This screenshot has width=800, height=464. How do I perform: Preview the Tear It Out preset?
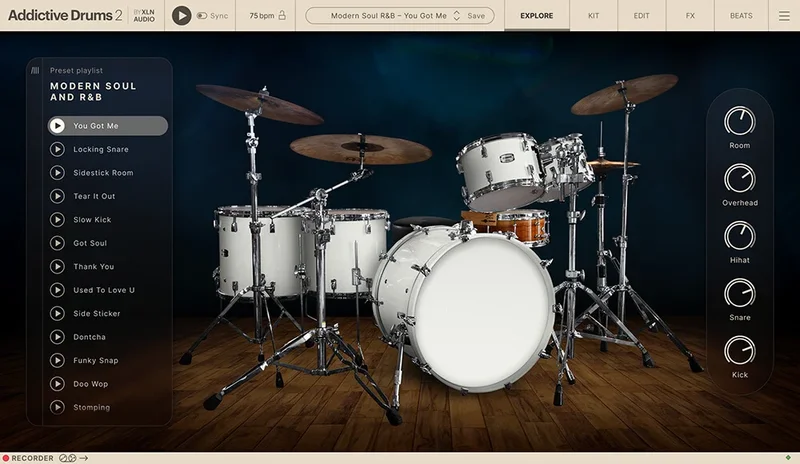point(57,196)
